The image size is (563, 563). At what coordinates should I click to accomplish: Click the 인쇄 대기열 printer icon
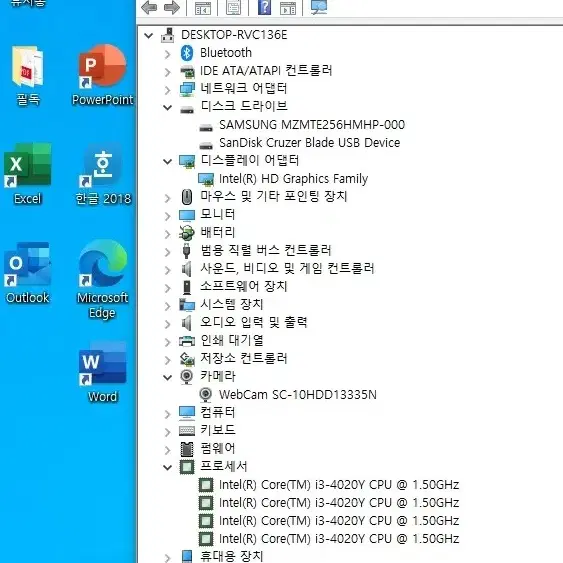pyautogui.click(x=187, y=341)
